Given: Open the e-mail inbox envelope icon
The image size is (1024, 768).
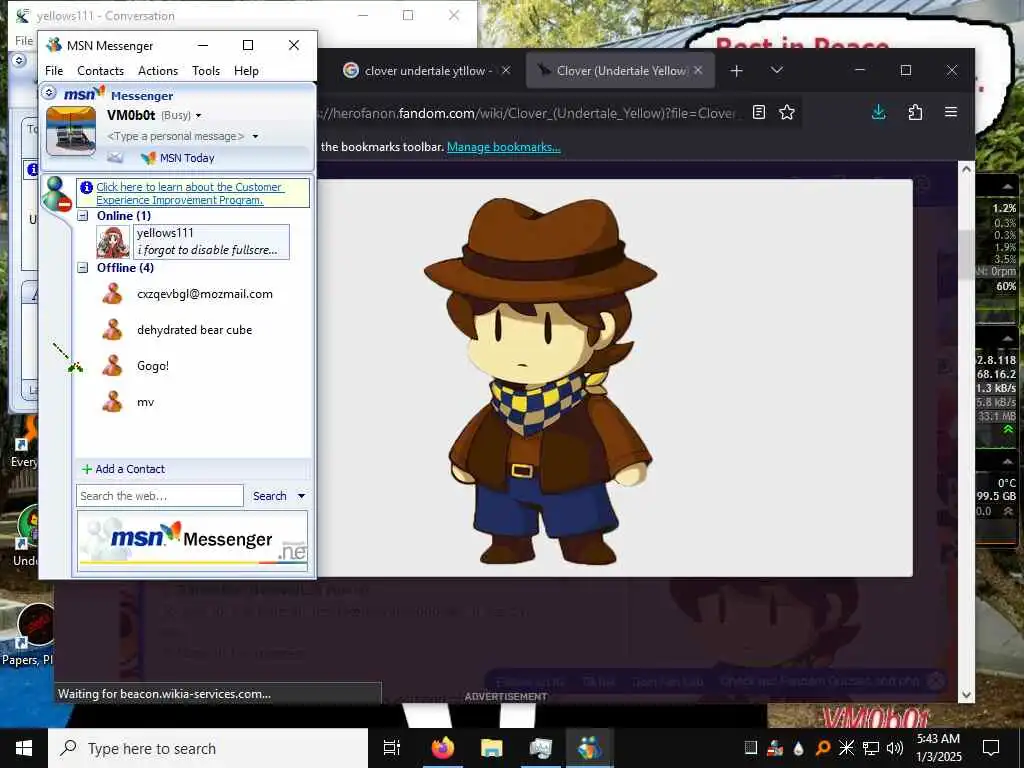Looking at the screenshot, I should tap(115, 157).
